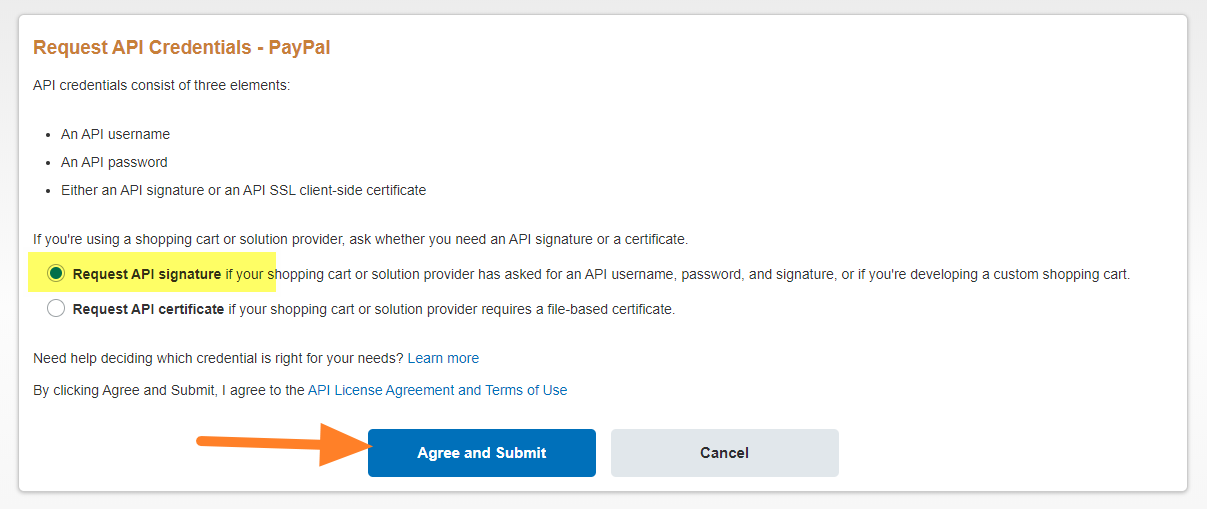Image resolution: width=1207 pixels, height=509 pixels.
Task: Cancel the API credentials request
Action: pyautogui.click(x=724, y=453)
